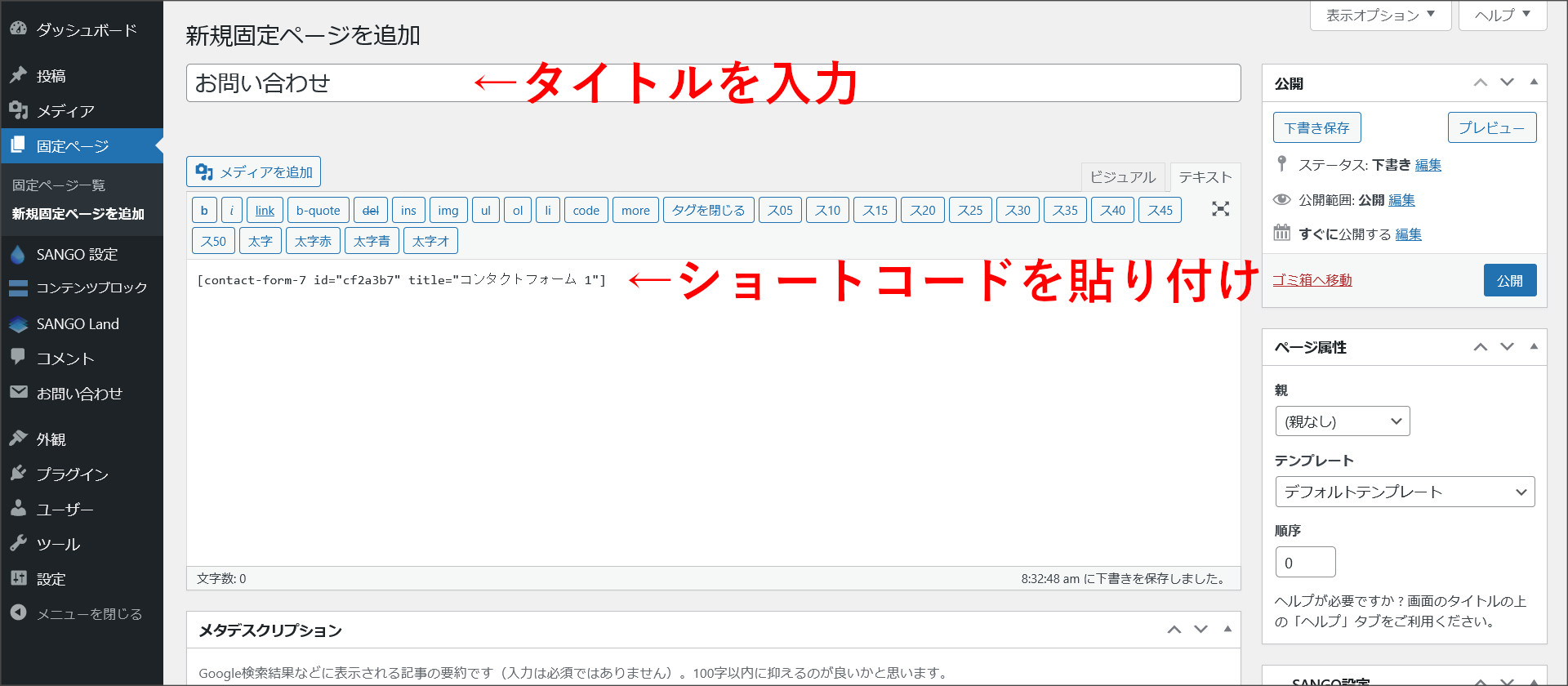Click the ゴミ箱へ移動 link
The height and width of the screenshot is (686, 1568).
coord(1312,280)
